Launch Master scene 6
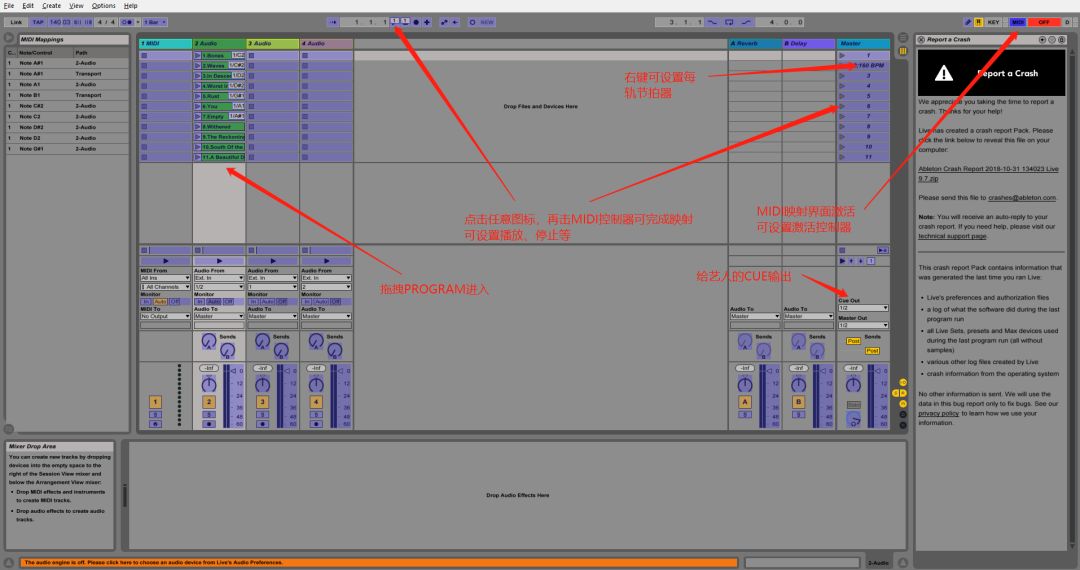 [x=842, y=107]
